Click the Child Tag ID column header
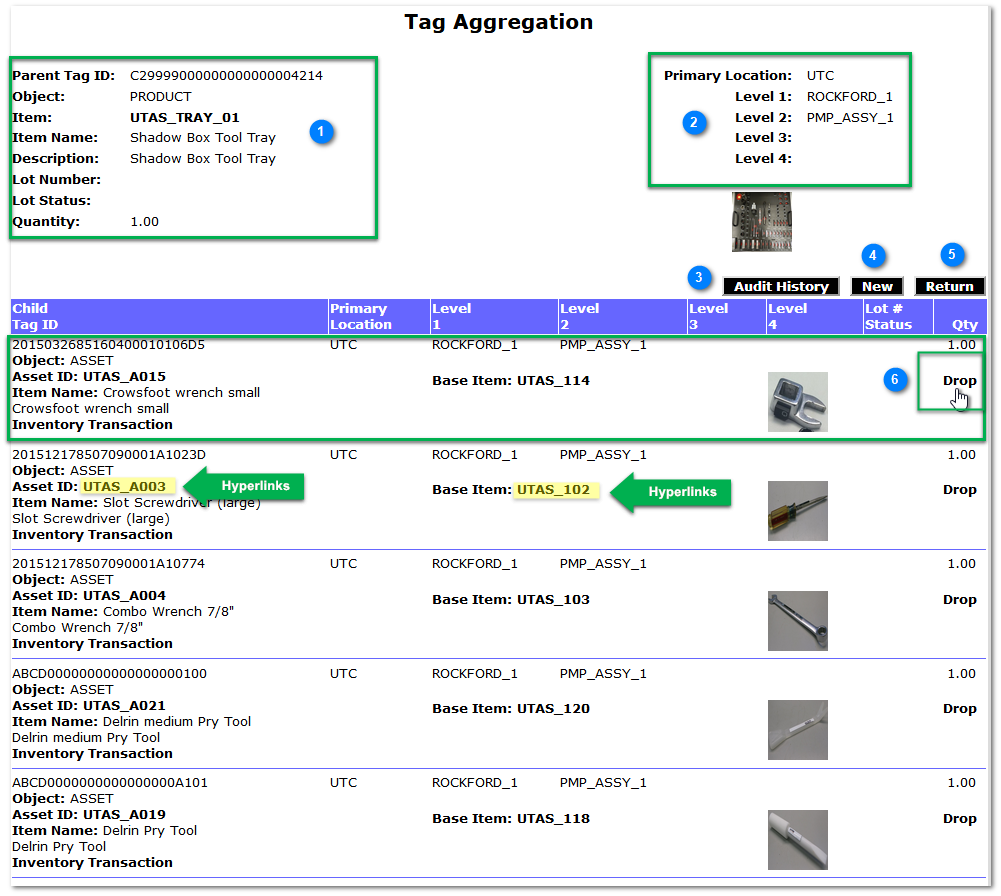Image resolution: width=1001 pixels, height=896 pixels. coord(35,316)
